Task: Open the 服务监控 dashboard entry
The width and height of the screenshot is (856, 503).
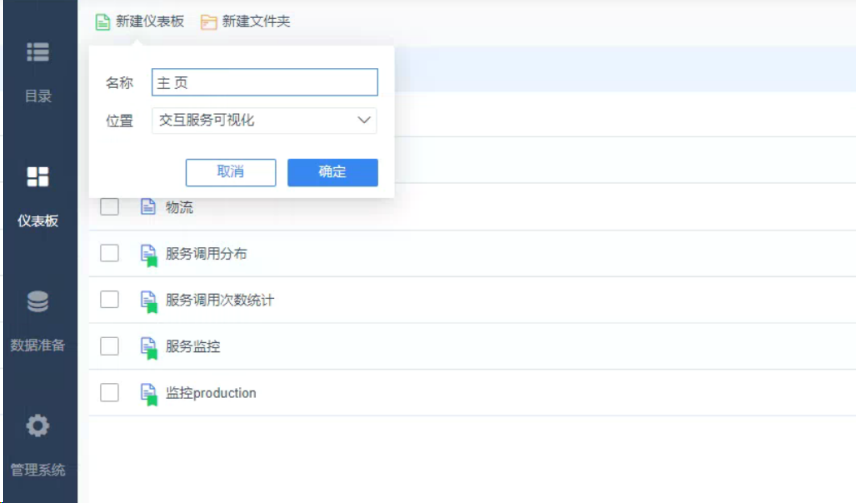Action: 193,347
